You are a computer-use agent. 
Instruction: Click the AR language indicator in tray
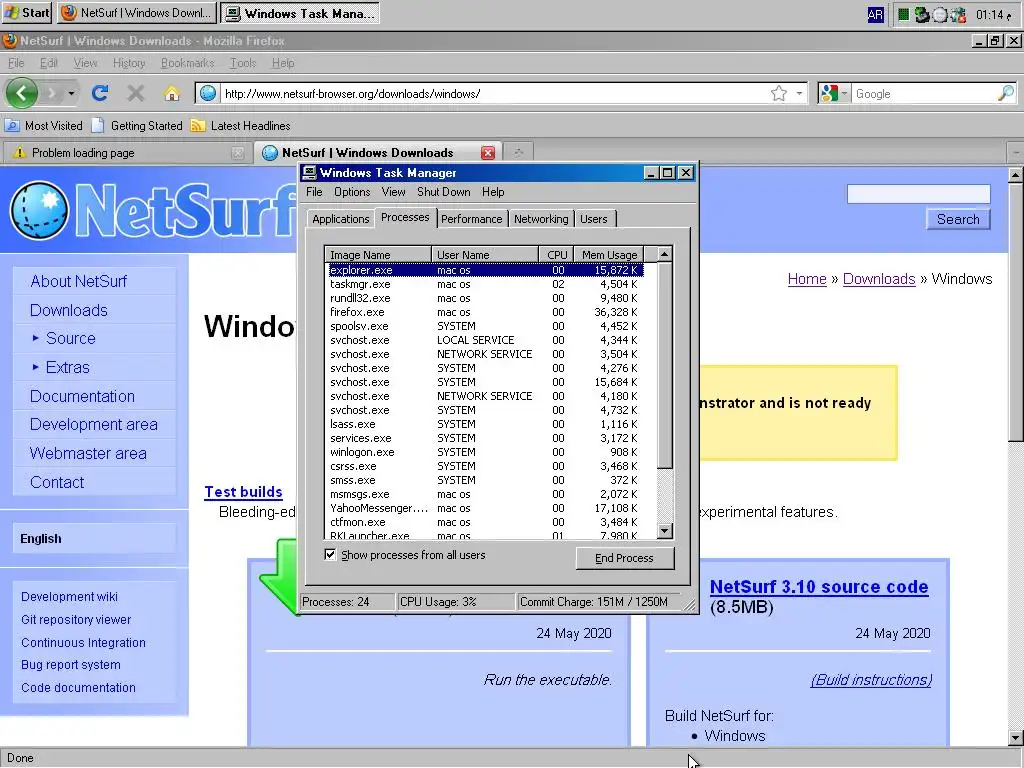click(x=875, y=14)
